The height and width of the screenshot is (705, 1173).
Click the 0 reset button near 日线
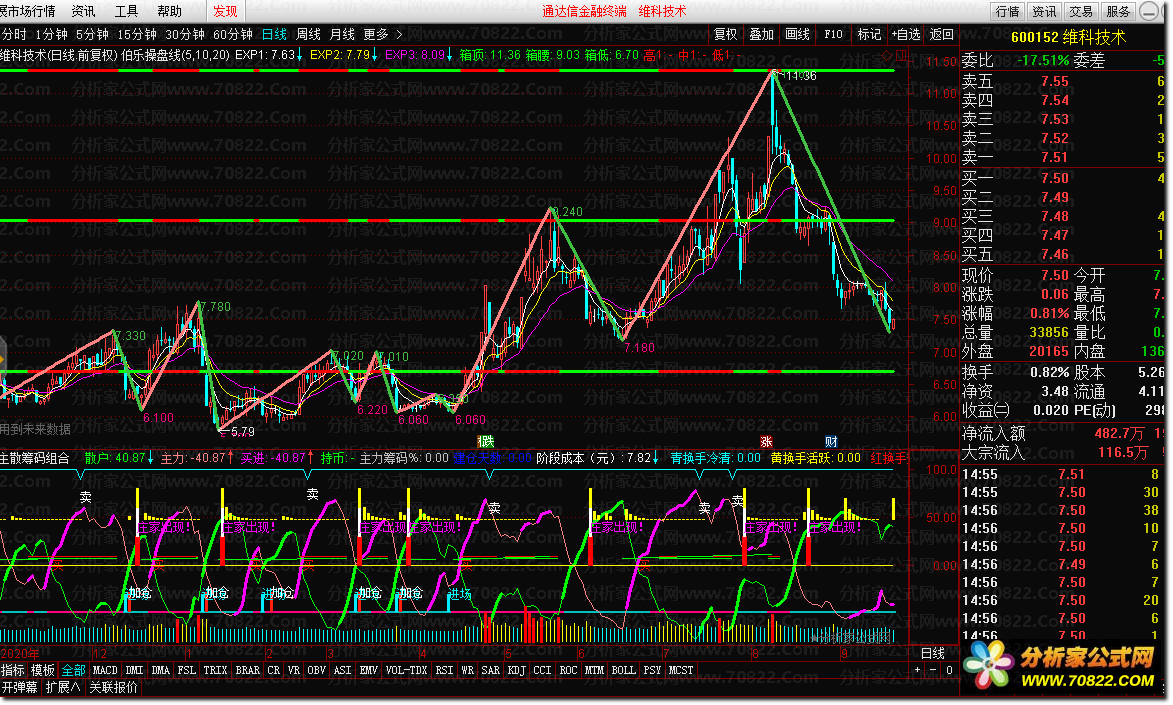point(949,670)
